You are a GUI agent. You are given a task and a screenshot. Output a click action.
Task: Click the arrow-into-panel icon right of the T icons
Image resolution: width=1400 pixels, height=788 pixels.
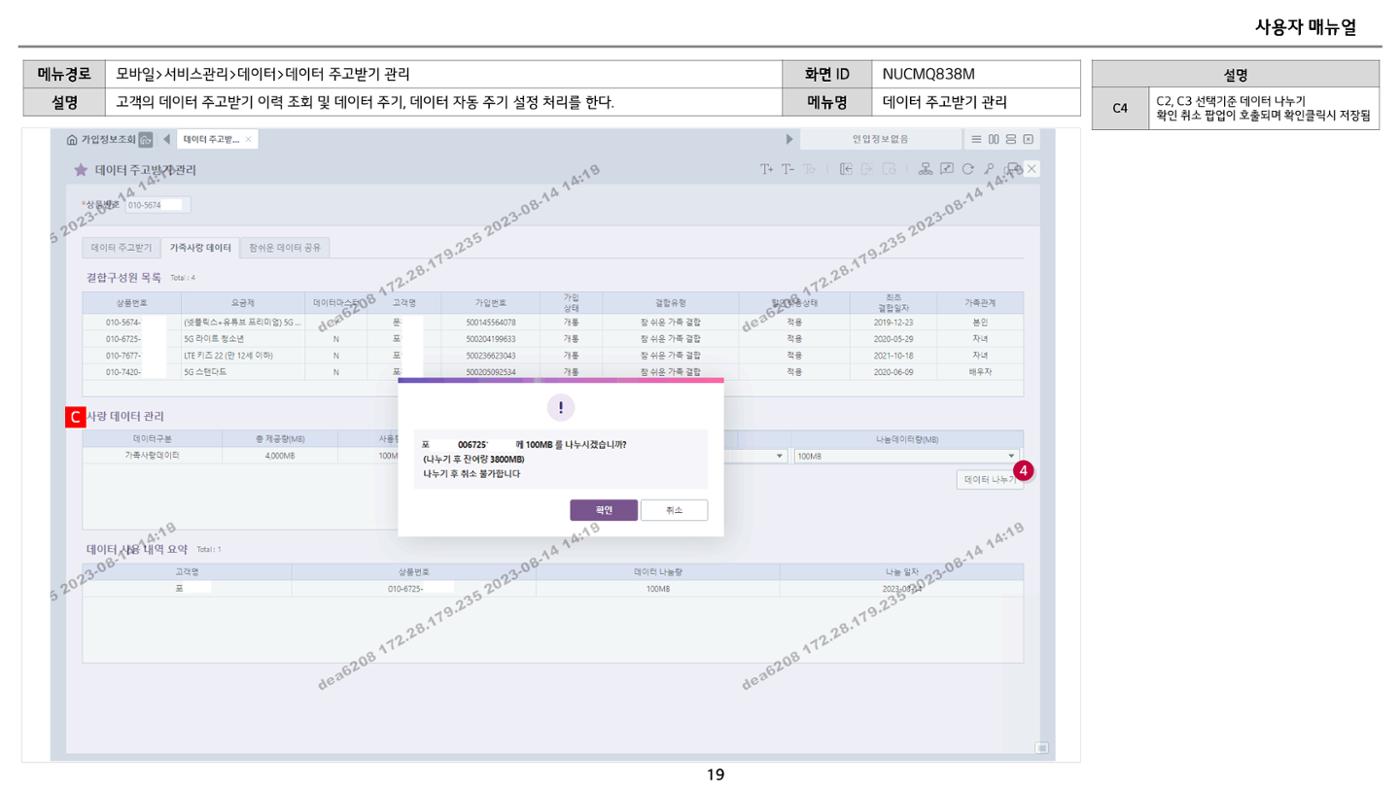(845, 169)
